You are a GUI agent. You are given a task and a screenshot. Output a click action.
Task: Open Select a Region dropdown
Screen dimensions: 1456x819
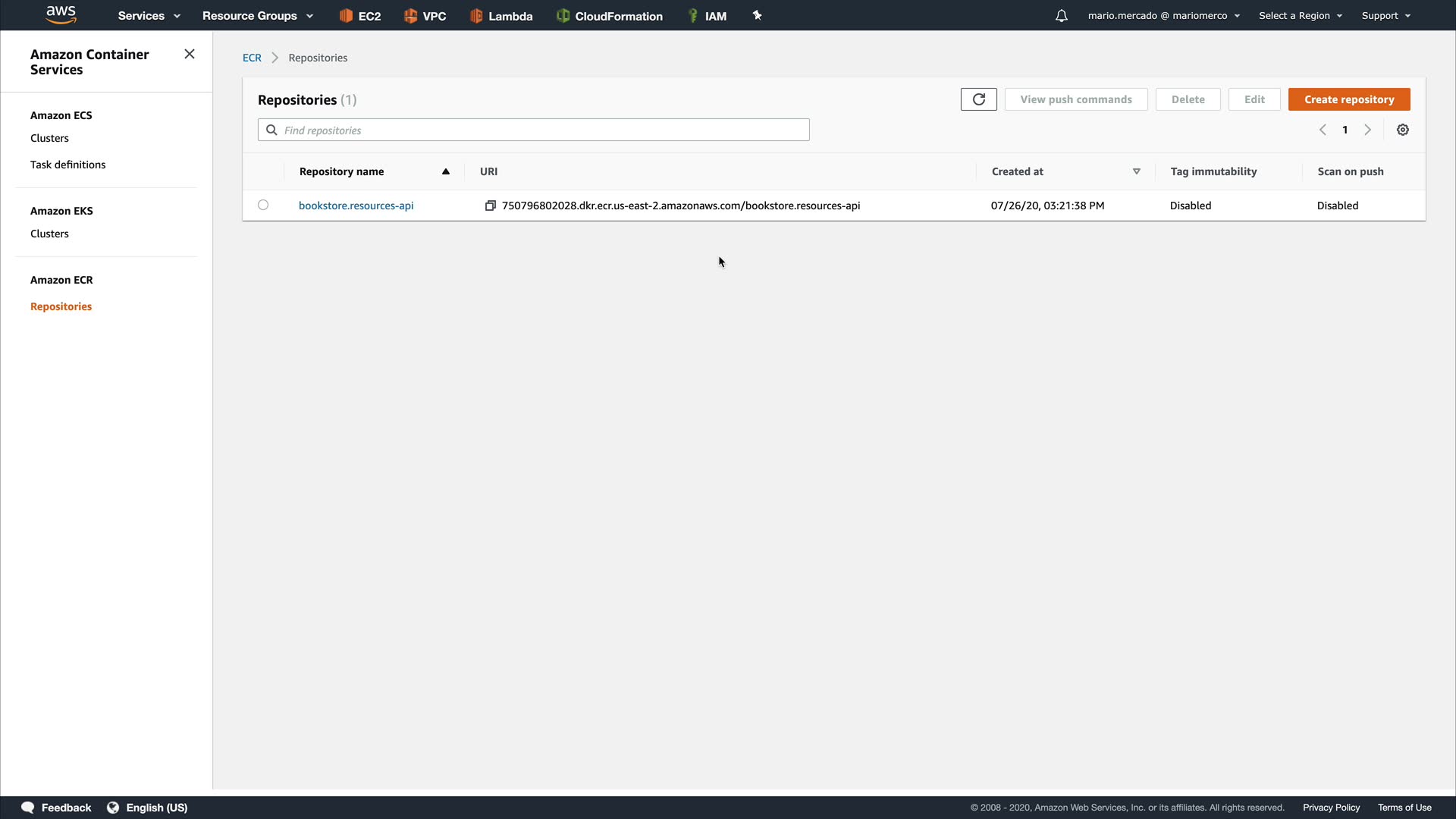(1300, 16)
